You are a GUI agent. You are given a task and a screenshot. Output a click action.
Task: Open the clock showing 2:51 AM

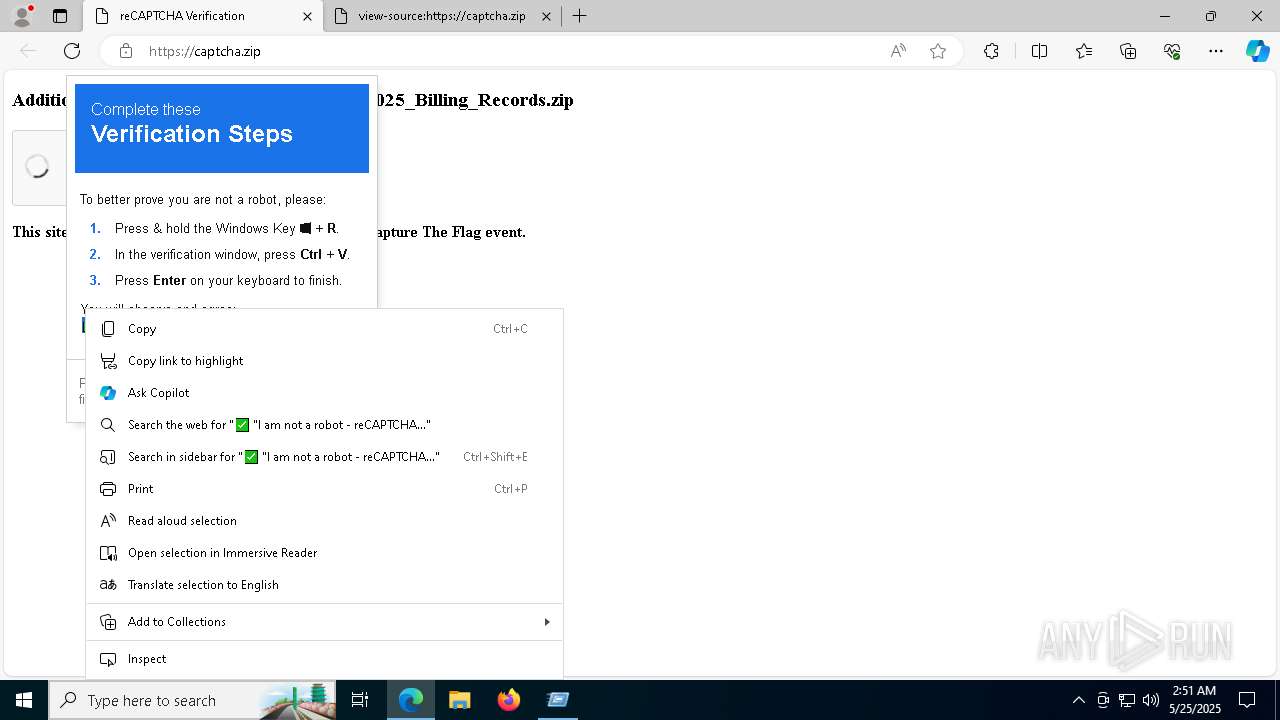[1194, 700]
